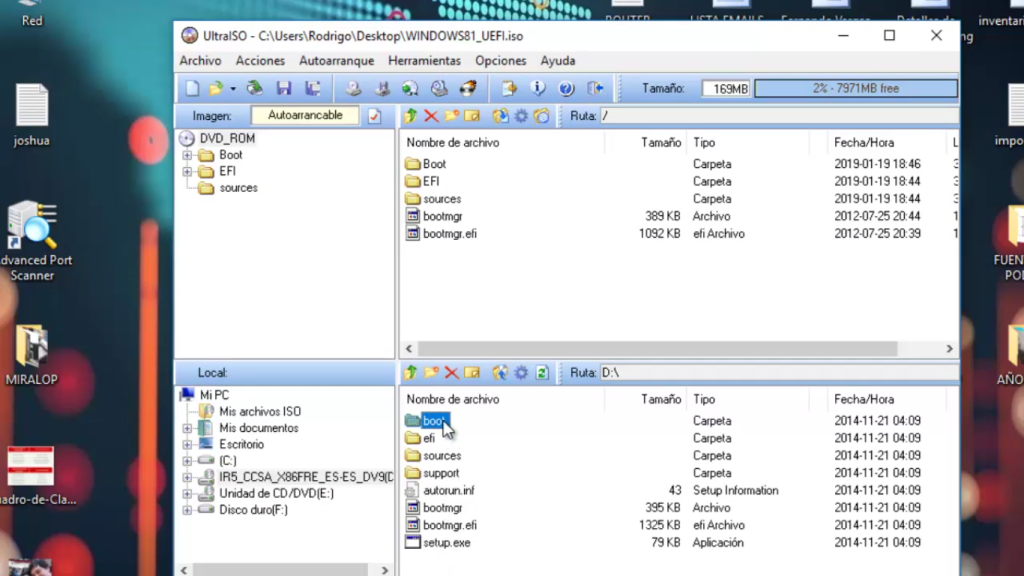Open the dropdown arrow beside Open icon
Screen dimensions: 1024x576
pyautogui.click(x=232, y=89)
